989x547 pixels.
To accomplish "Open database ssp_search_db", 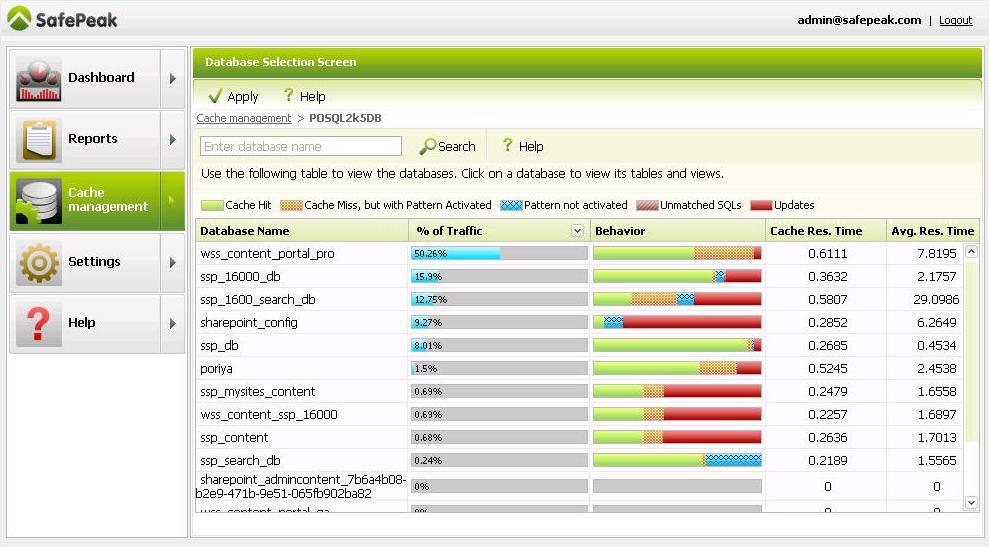I will 240,461.
